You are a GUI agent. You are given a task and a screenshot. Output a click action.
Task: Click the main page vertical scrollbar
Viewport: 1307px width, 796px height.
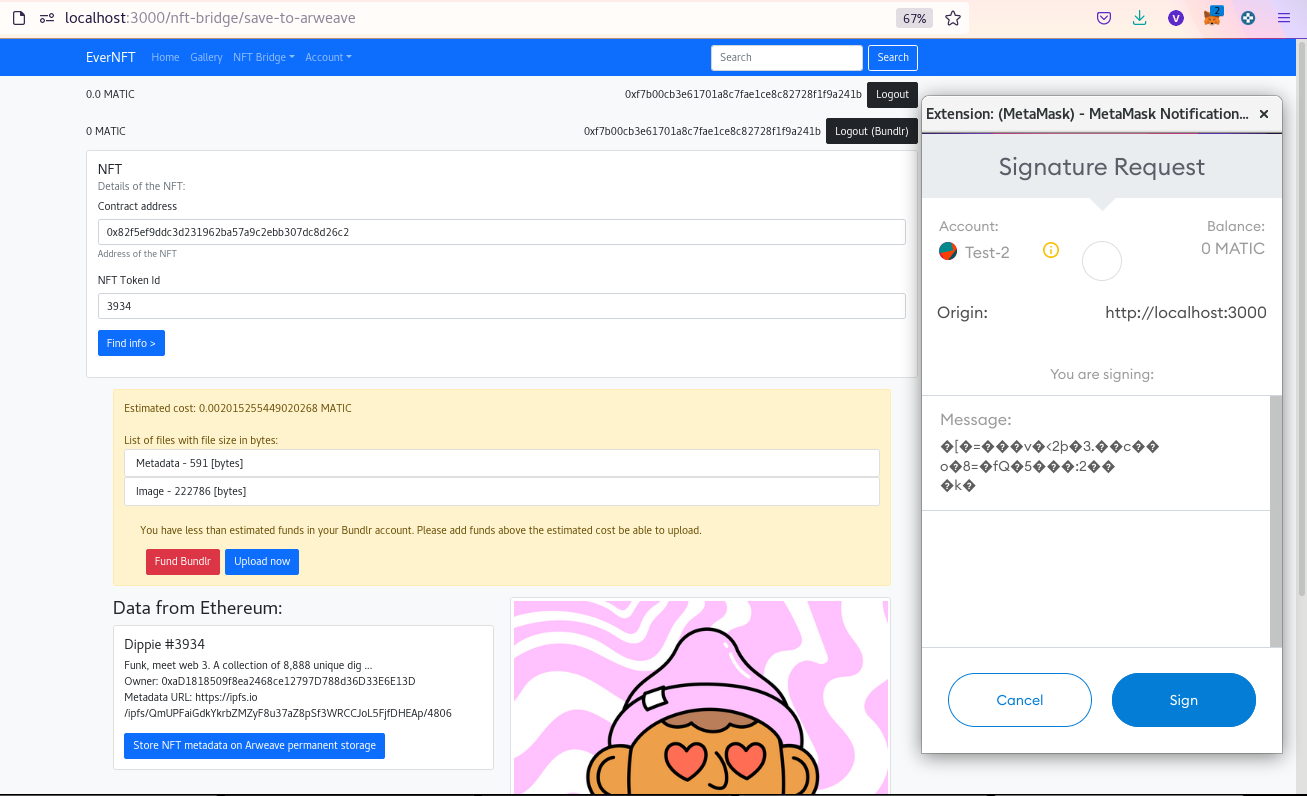click(x=1300, y=320)
